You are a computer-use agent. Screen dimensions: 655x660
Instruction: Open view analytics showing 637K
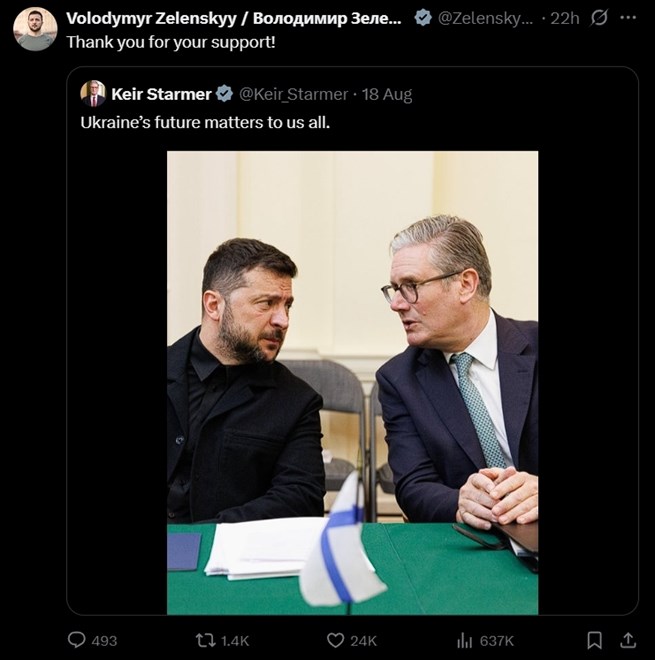coord(465,640)
